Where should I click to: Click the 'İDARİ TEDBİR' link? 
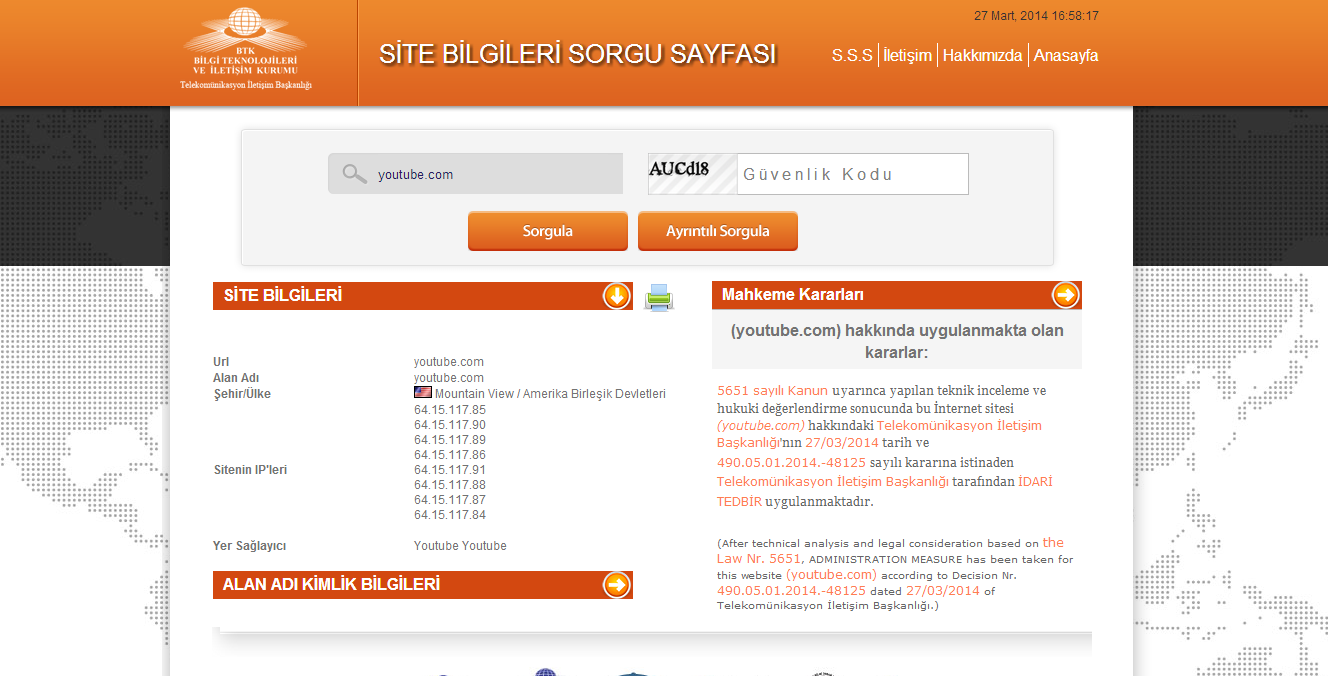coord(884,491)
